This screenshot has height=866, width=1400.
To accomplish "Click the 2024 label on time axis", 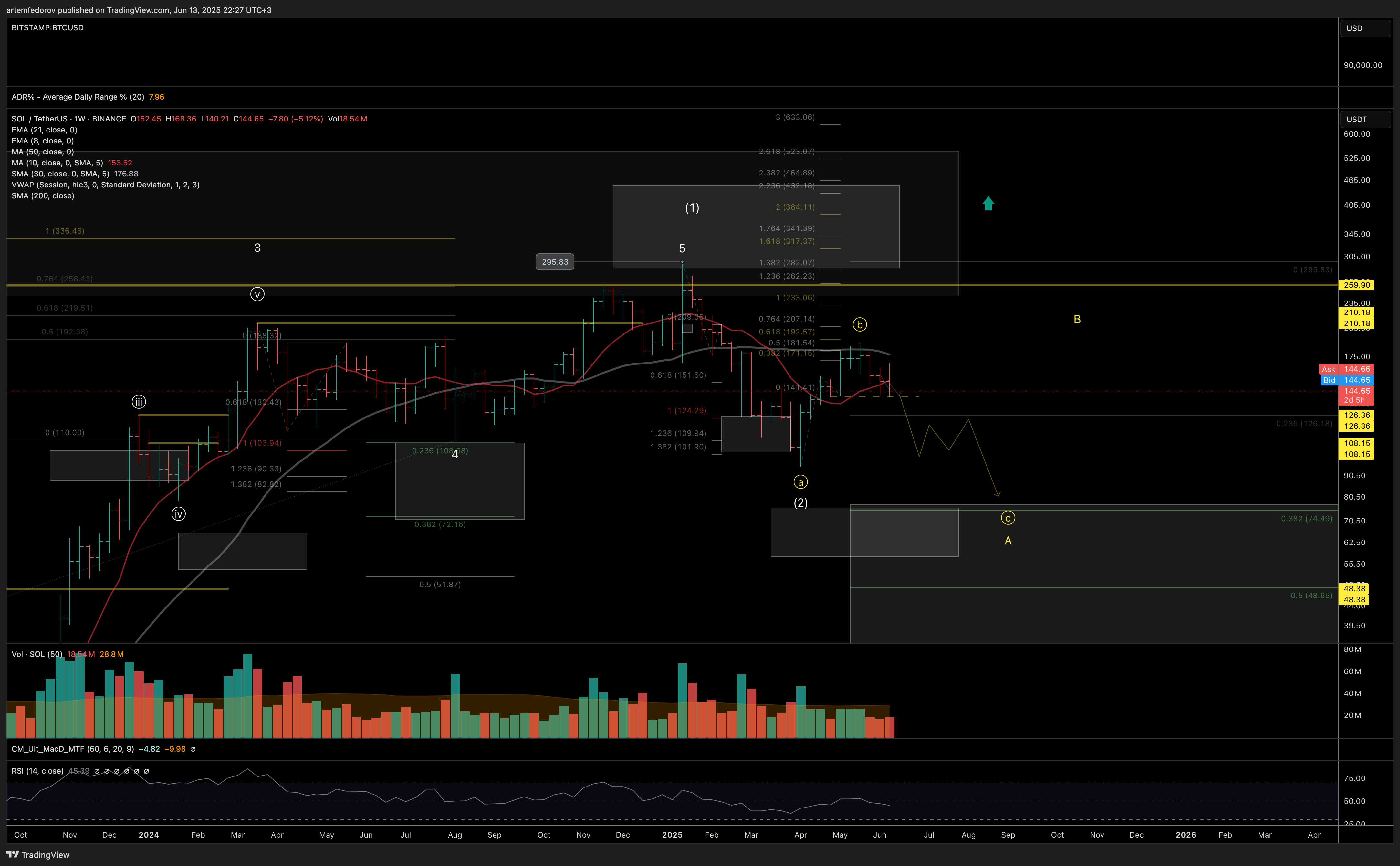I will 148,835.
